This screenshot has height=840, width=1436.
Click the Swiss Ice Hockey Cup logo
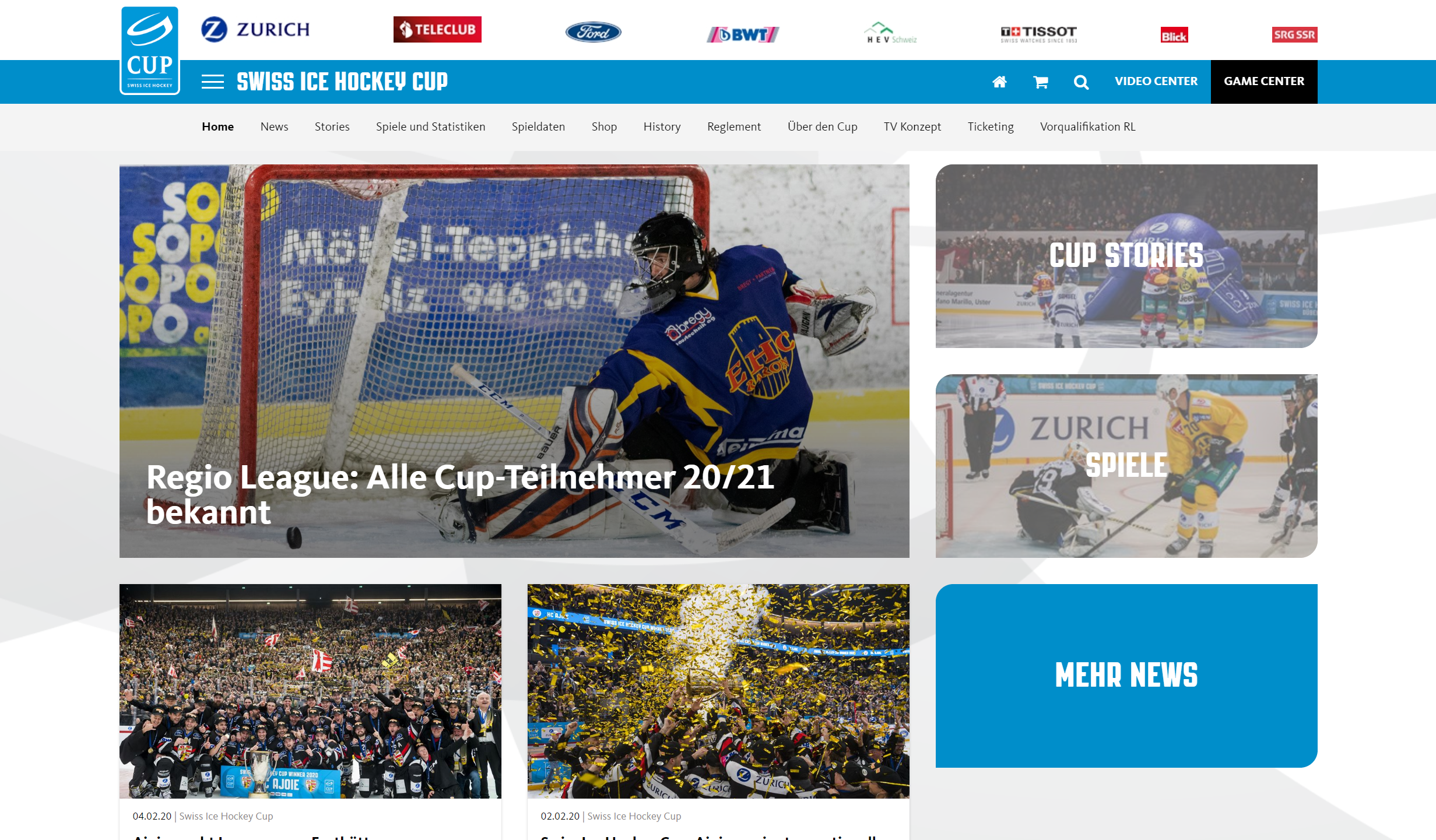150,50
